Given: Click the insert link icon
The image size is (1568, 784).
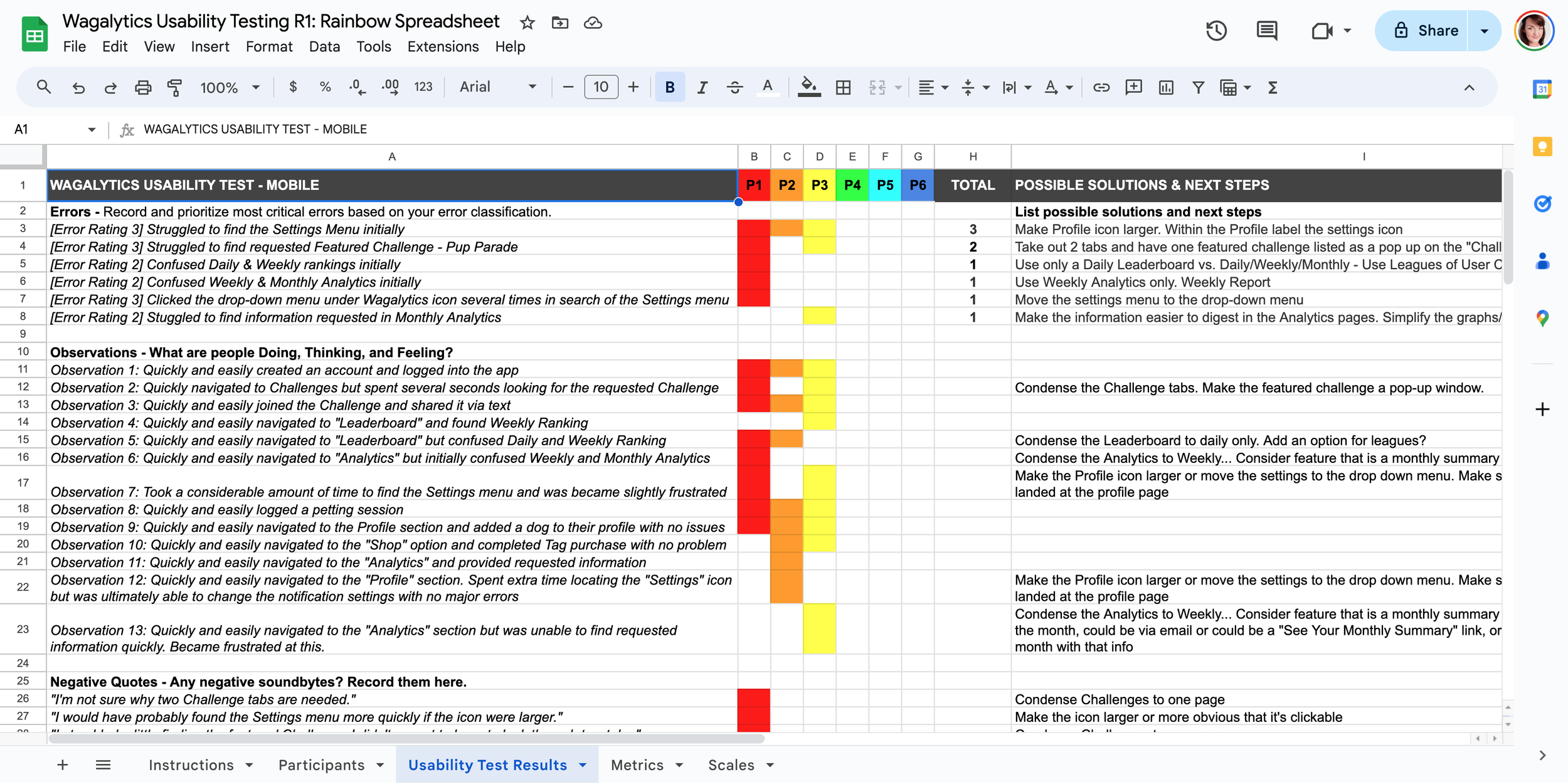Looking at the screenshot, I should (1101, 87).
